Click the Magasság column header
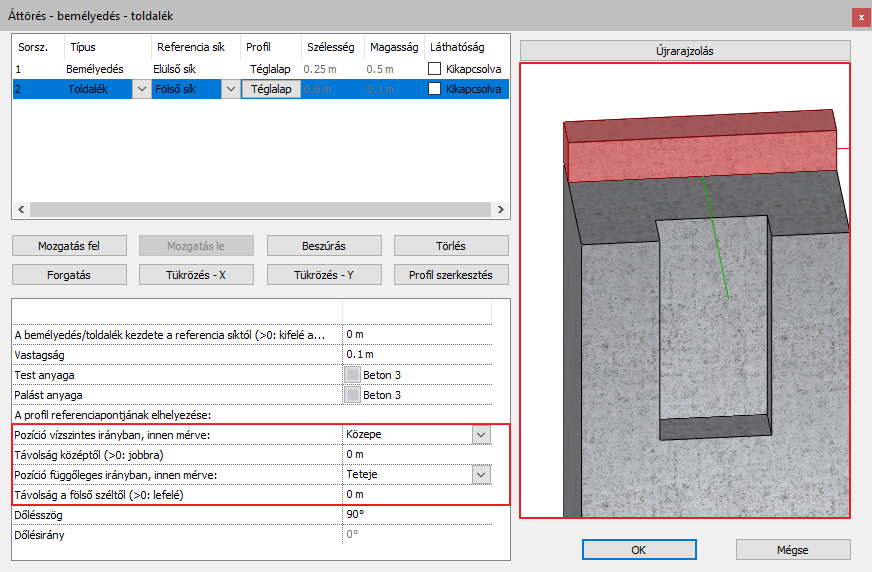The height and width of the screenshot is (572, 872). (x=394, y=47)
